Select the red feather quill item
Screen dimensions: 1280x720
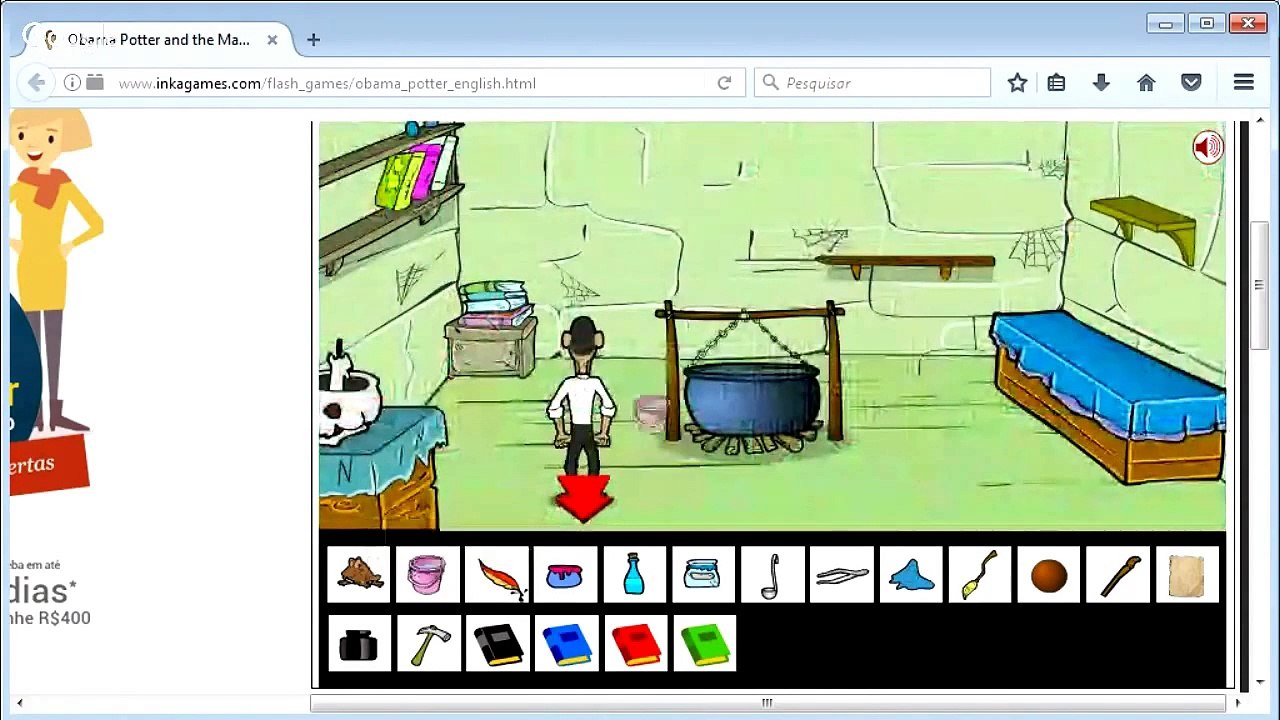tap(497, 574)
